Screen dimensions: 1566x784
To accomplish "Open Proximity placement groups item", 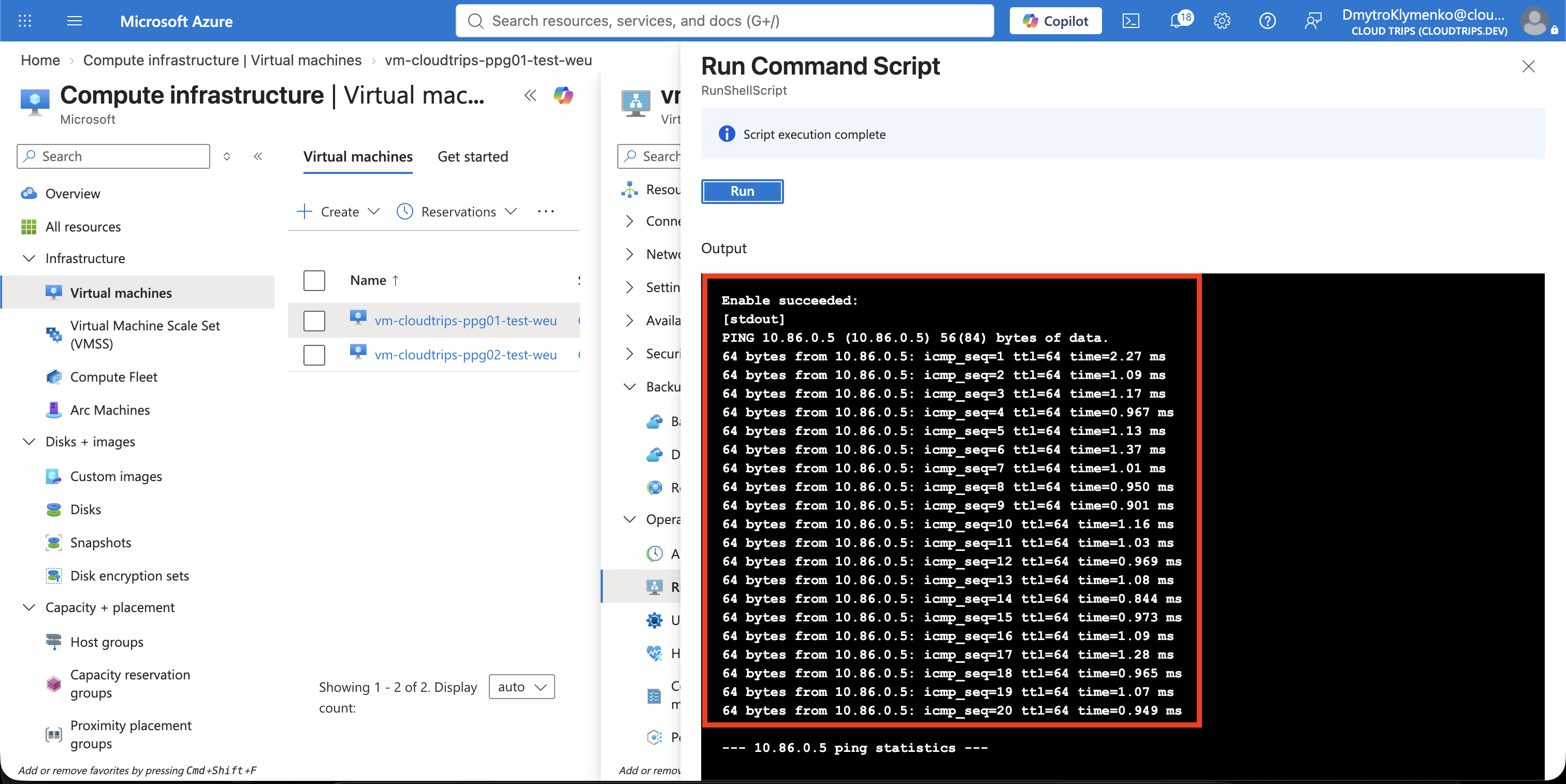I will 130,735.
